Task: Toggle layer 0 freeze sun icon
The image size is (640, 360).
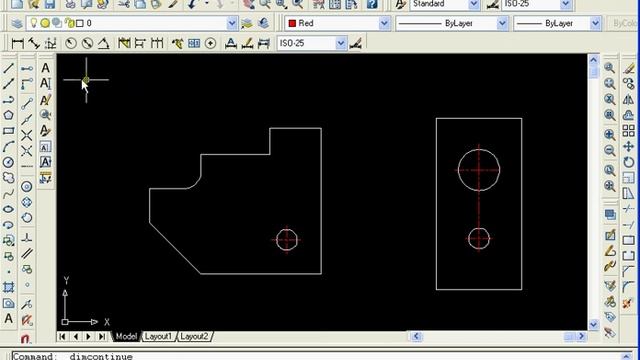Action: (x=45, y=23)
